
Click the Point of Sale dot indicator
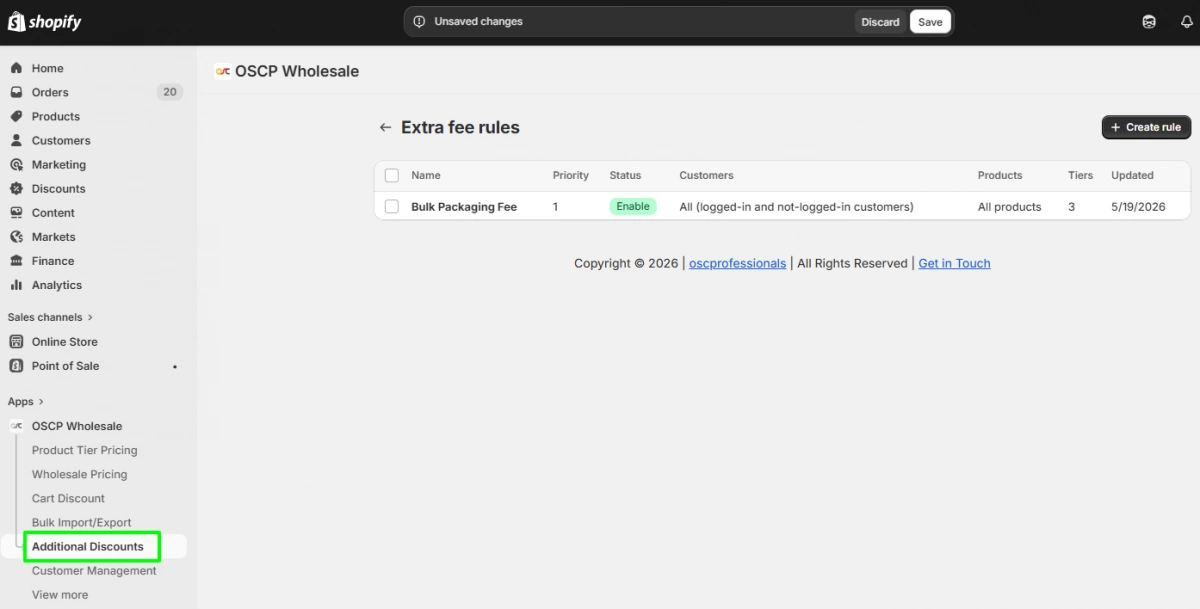tap(175, 366)
